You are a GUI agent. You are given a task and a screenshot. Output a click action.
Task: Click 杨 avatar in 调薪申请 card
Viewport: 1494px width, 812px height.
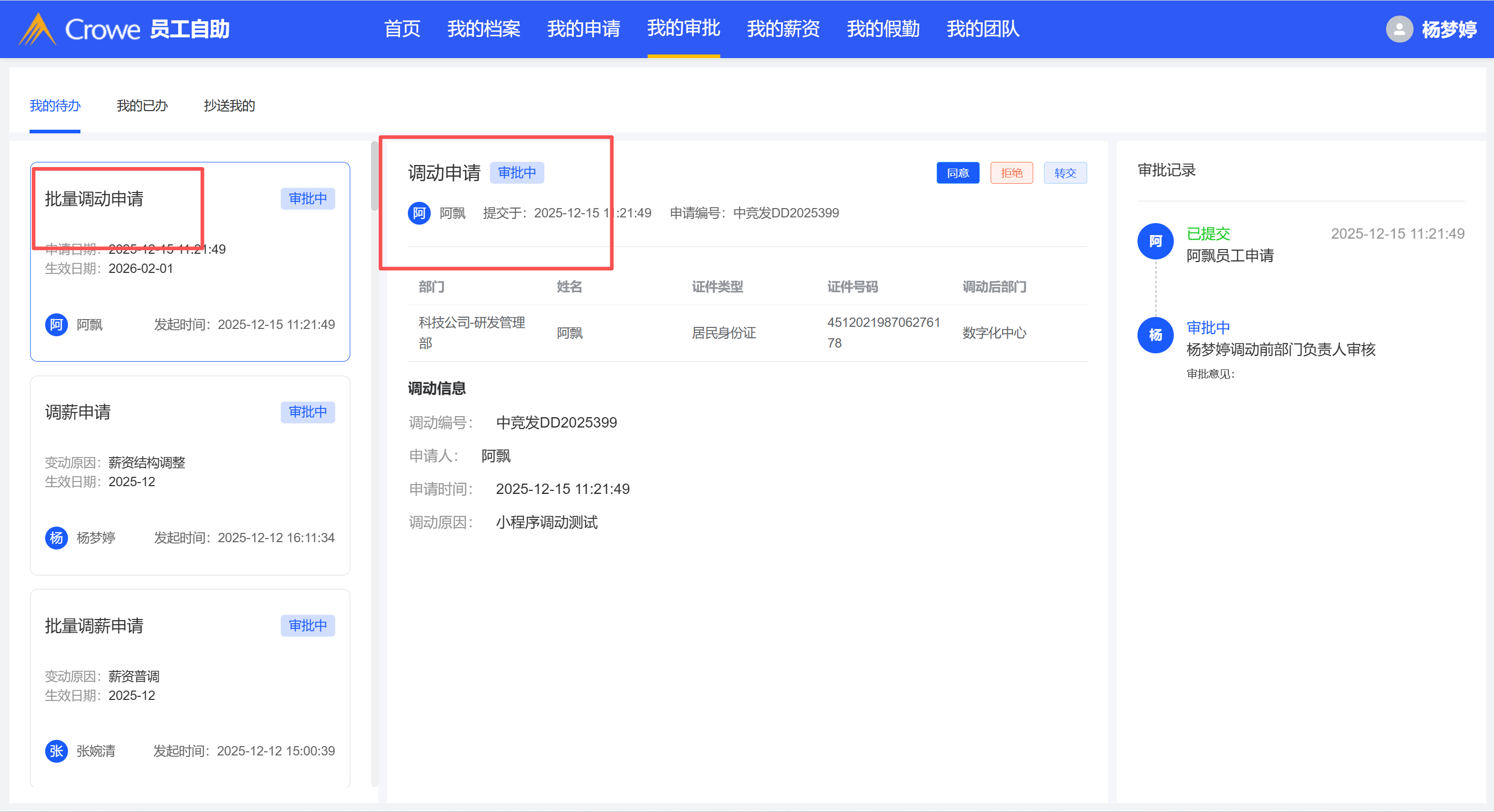tap(56, 538)
